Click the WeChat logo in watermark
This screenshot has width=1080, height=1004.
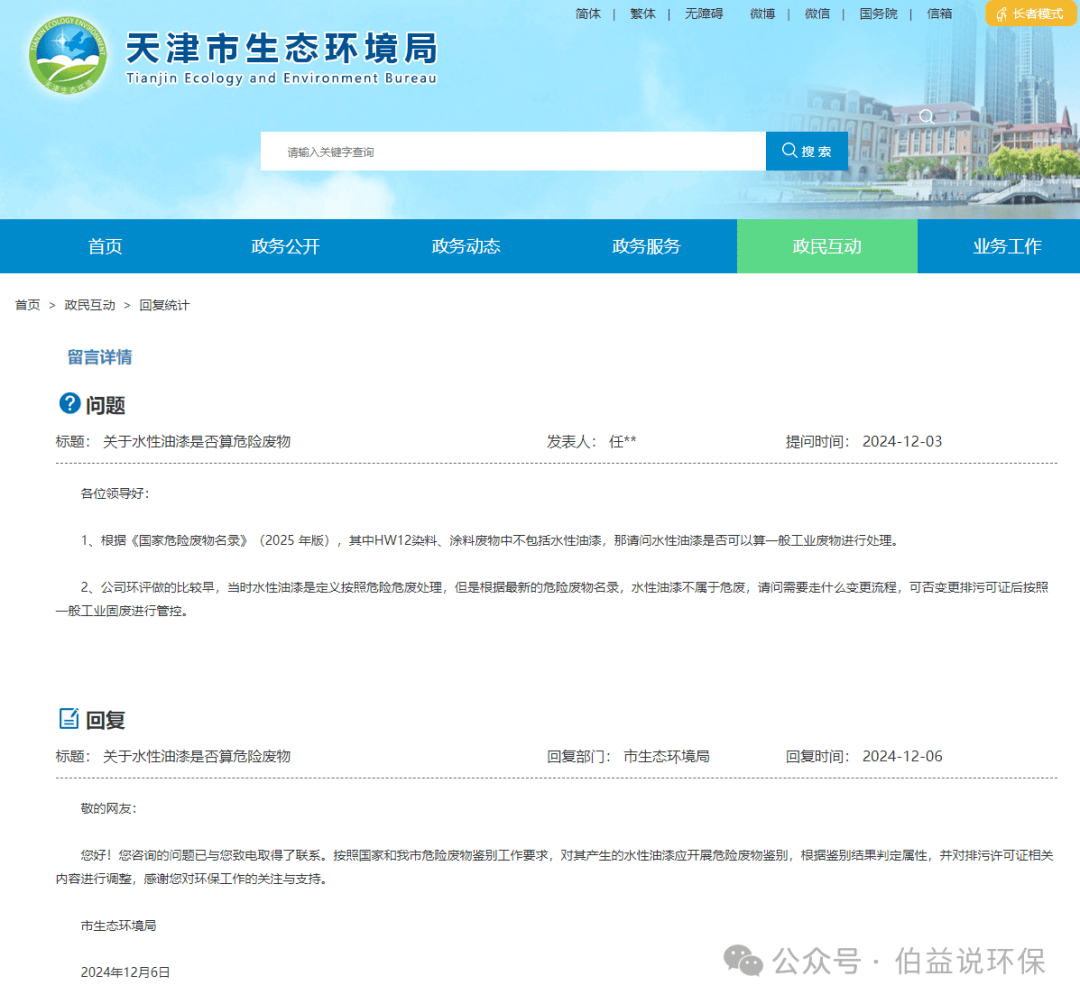click(x=743, y=961)
